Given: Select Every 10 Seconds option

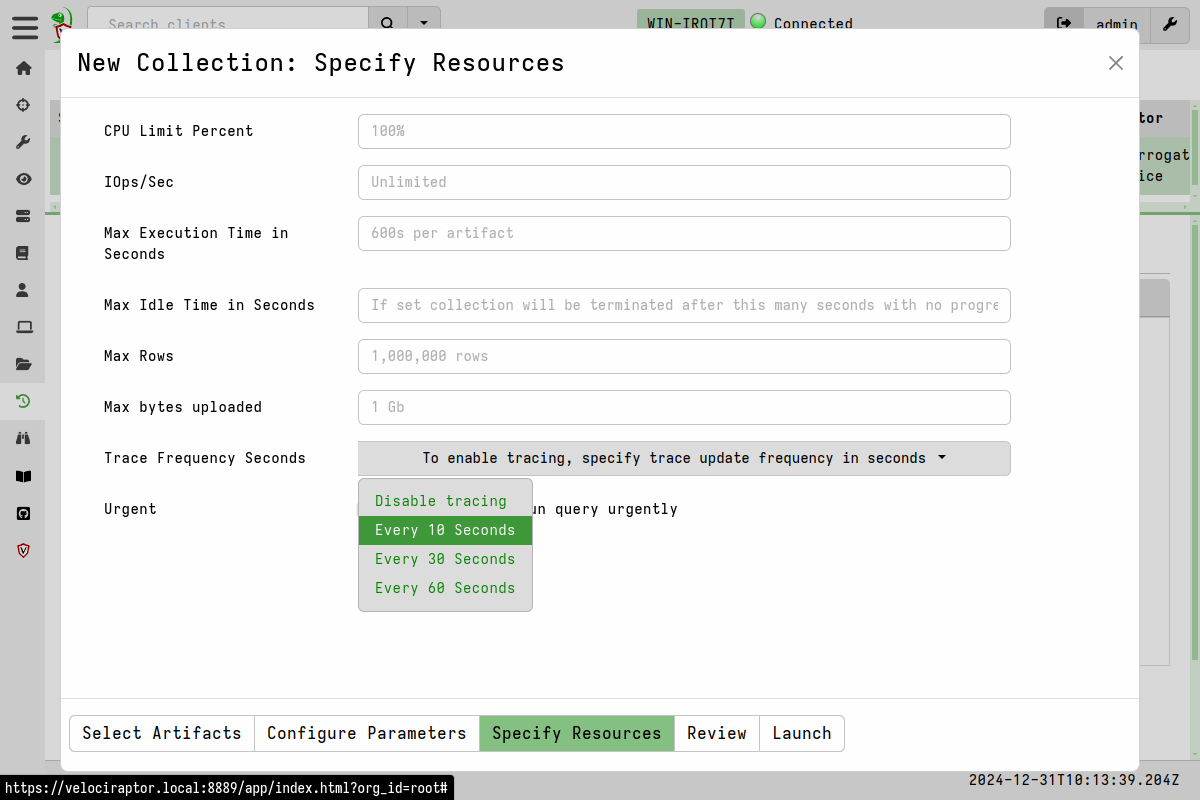Looking at the screenshot, I should click(445, 530).
